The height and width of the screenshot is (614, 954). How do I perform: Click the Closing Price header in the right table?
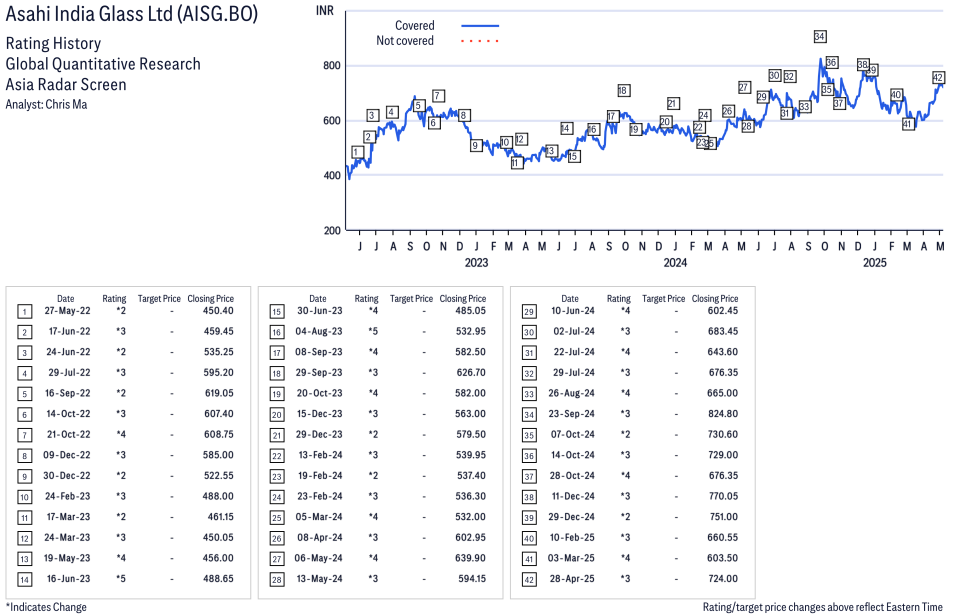715,299
